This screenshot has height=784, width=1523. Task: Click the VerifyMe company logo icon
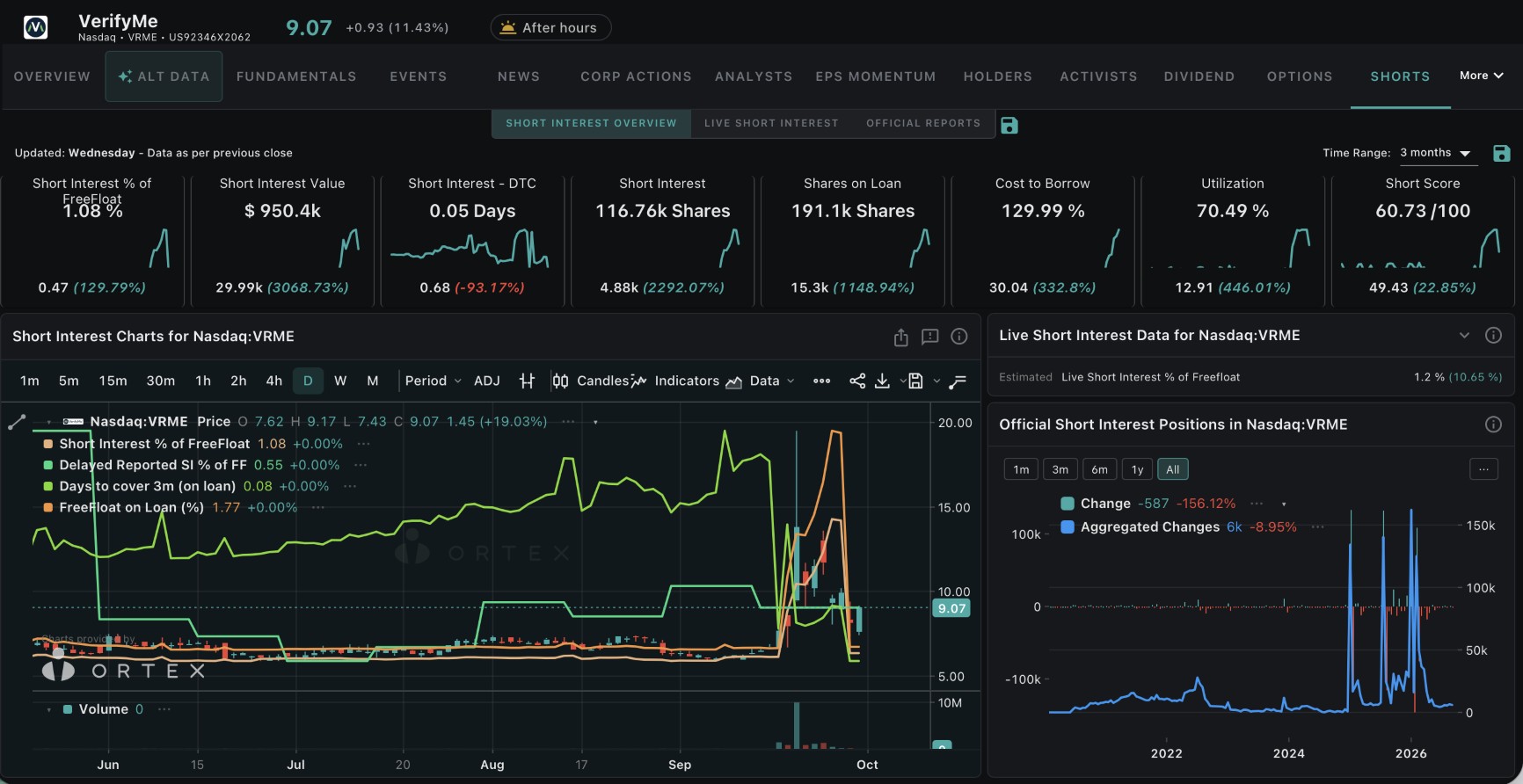click(x=35, y=28)
